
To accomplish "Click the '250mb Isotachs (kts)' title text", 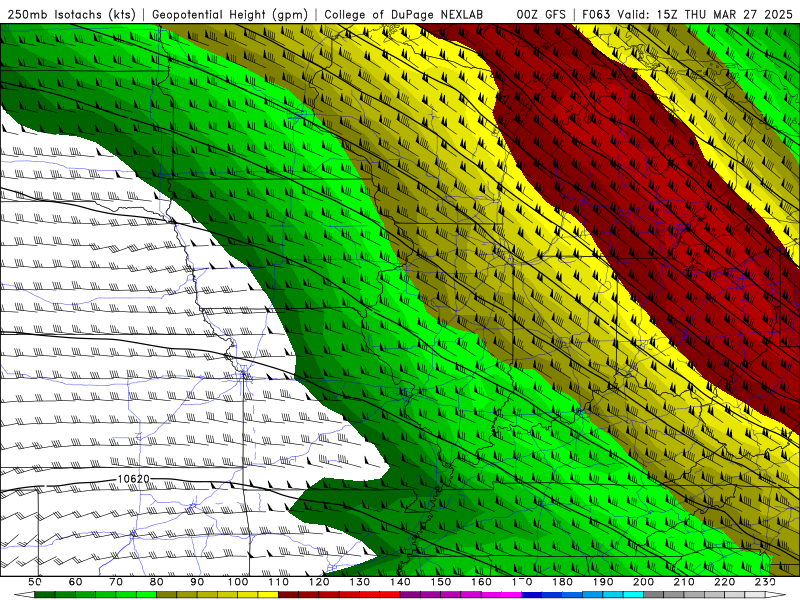I will tap(72, 15).
